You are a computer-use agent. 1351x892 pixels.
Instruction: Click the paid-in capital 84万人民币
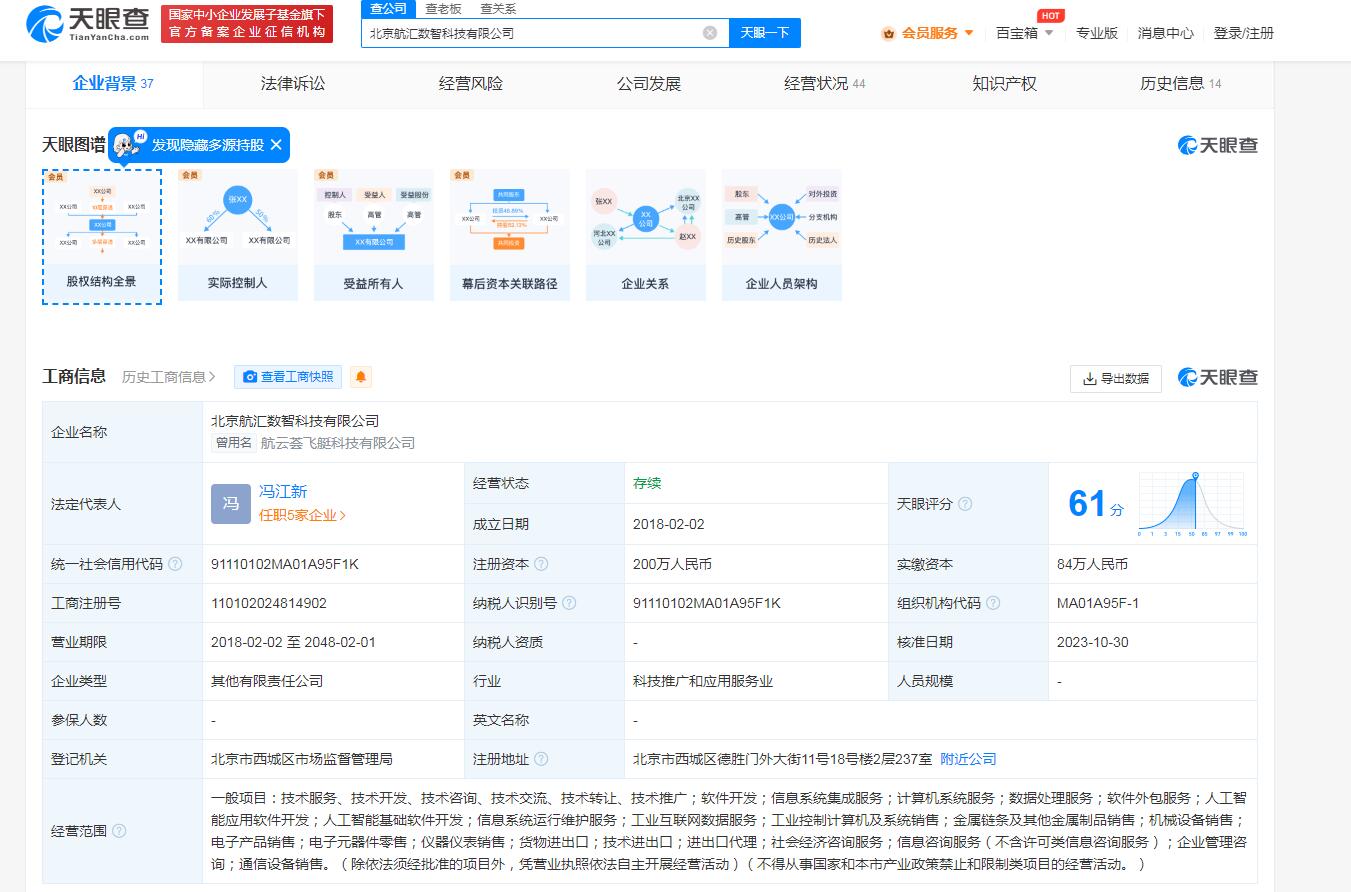tap(1092, 564)
